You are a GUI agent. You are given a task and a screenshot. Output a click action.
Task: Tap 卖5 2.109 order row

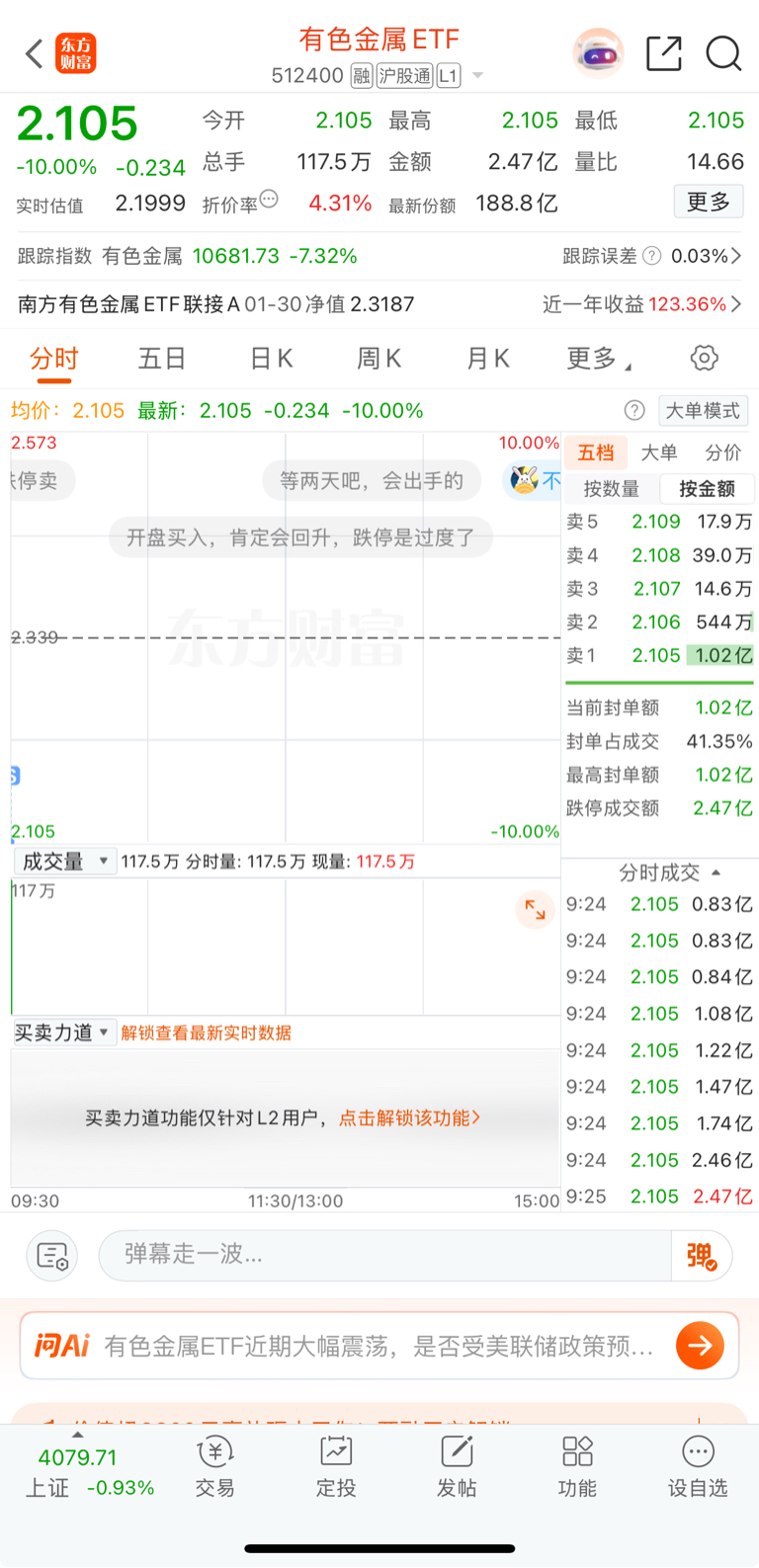click(x=659, y=521)
